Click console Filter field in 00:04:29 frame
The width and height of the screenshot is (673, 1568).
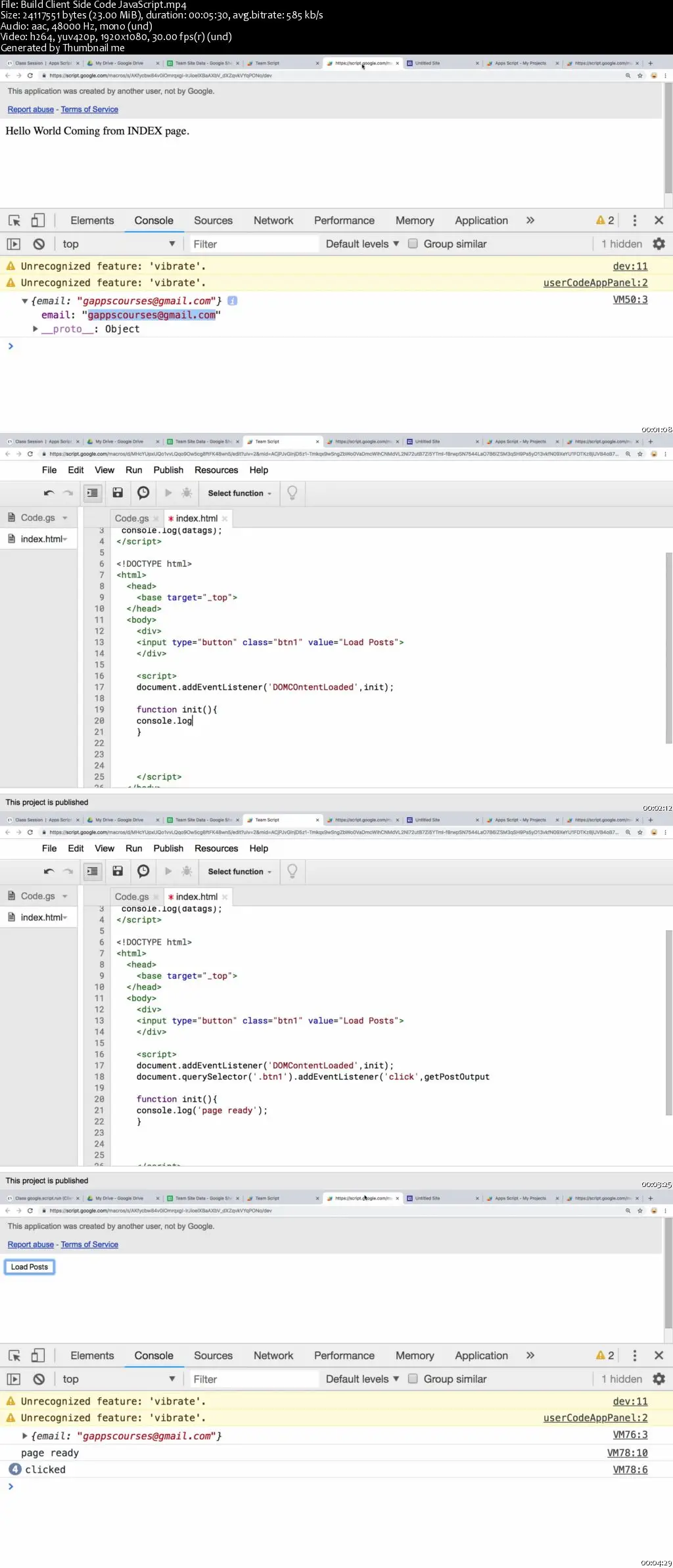coord(254,1379)
